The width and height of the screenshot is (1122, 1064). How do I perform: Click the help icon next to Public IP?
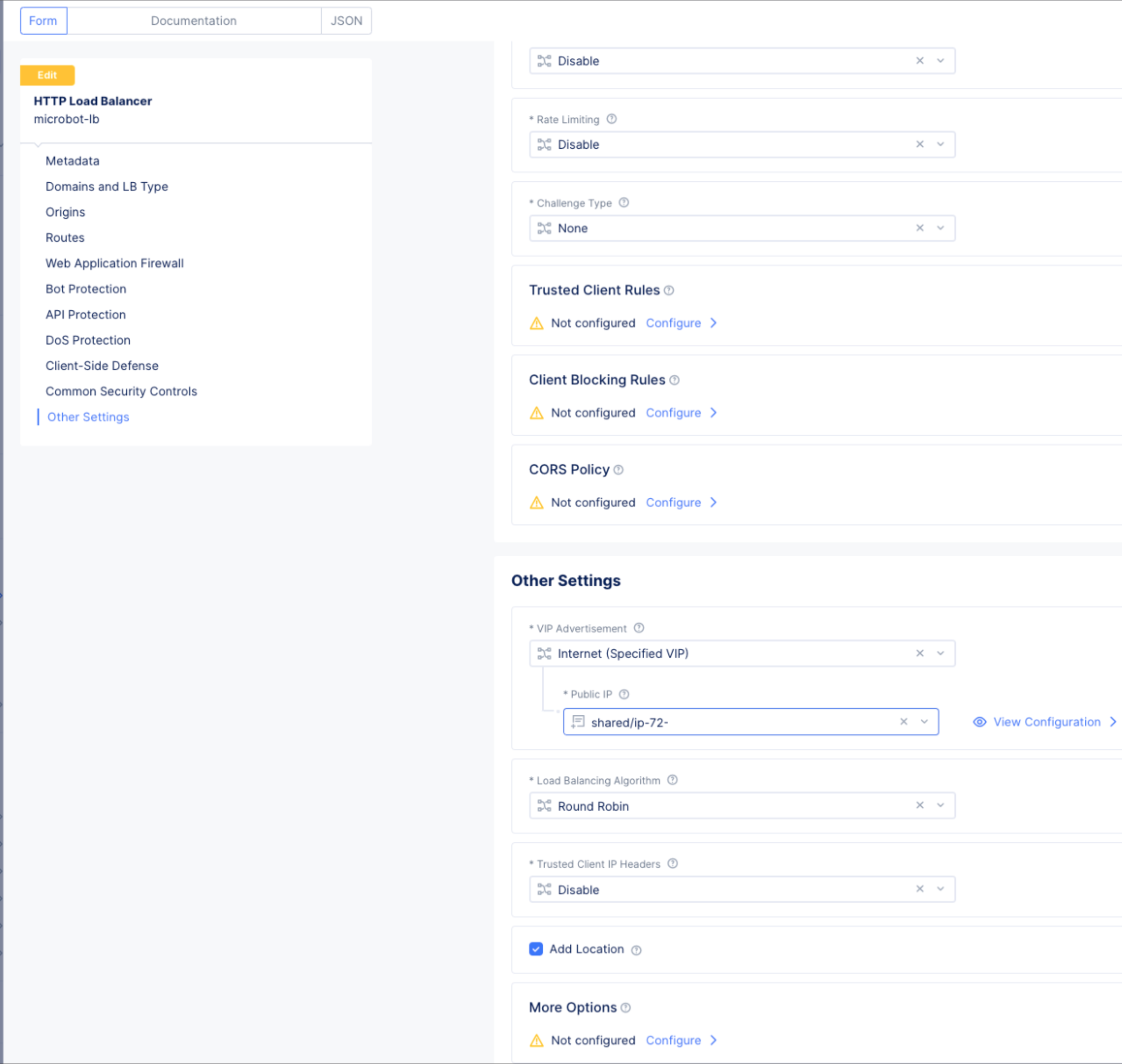tap(624, 694)
